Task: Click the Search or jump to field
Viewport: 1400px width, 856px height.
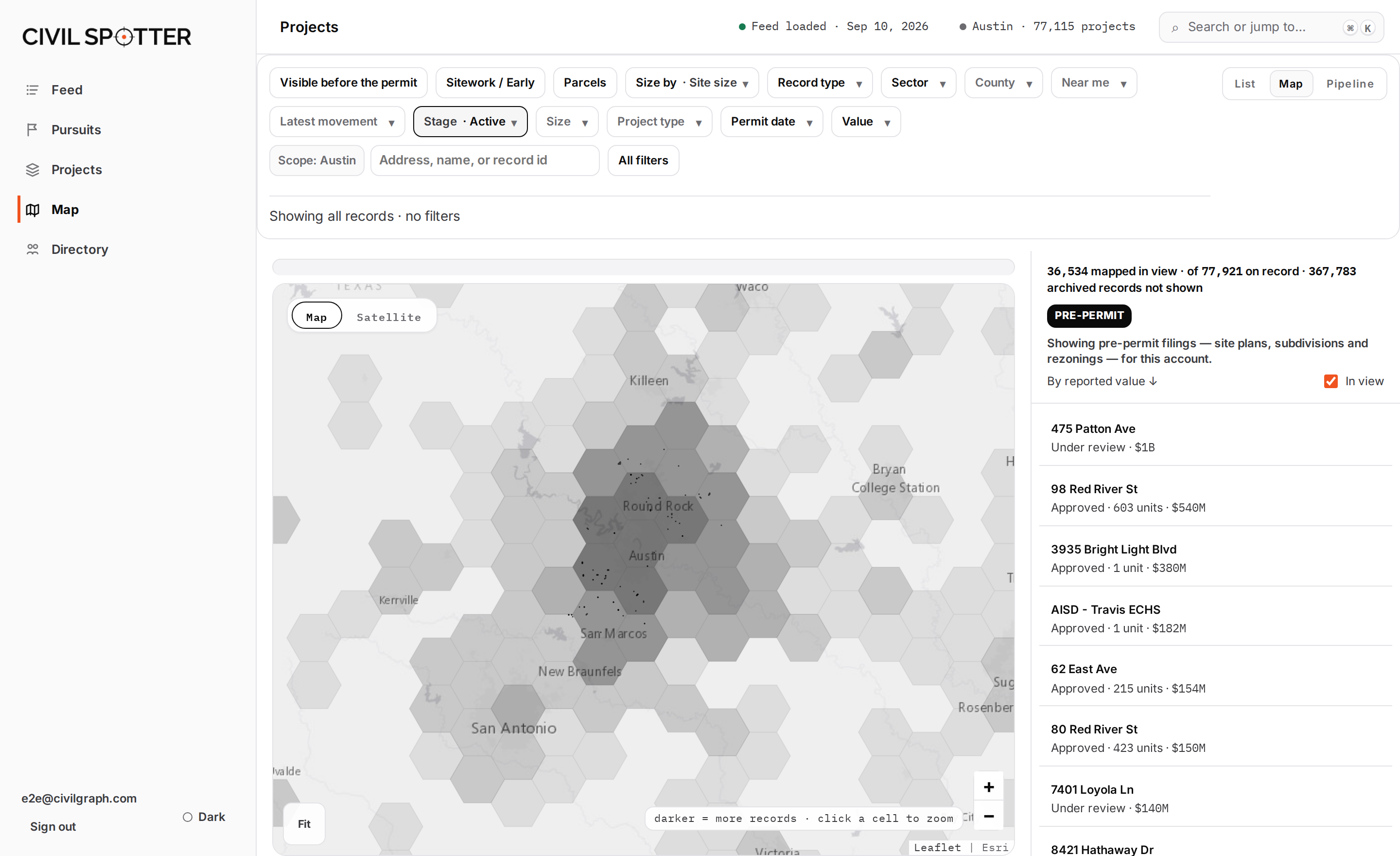Action: (1271, 27)
